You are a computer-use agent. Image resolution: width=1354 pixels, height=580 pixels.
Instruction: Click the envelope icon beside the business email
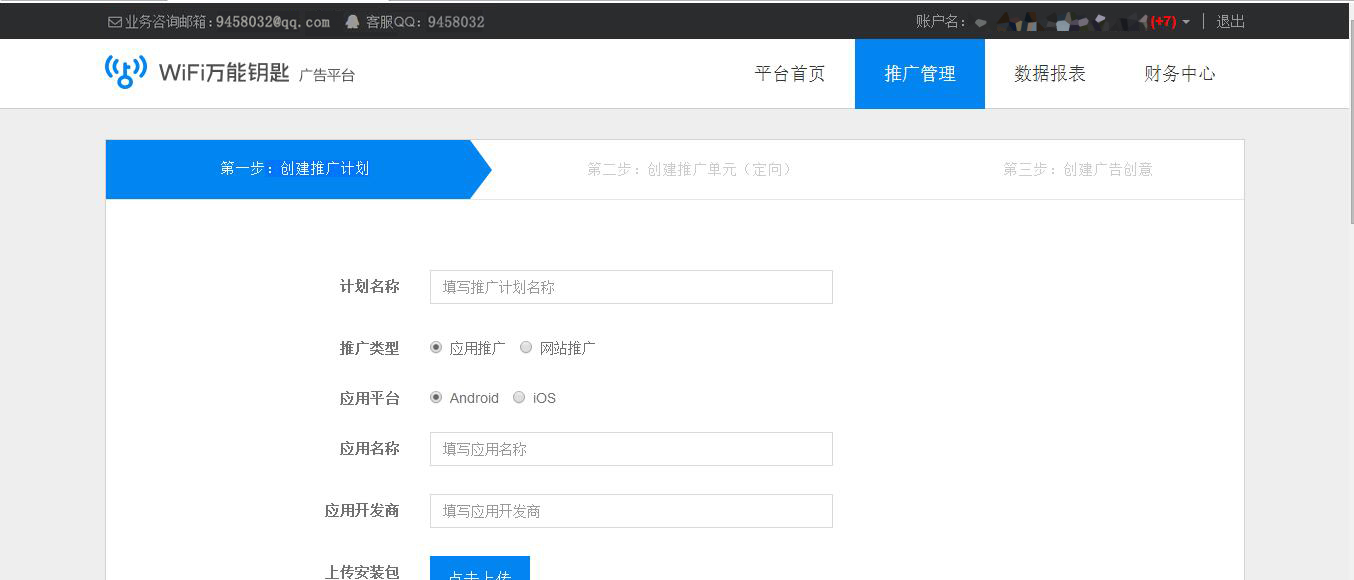pos(113,20)
